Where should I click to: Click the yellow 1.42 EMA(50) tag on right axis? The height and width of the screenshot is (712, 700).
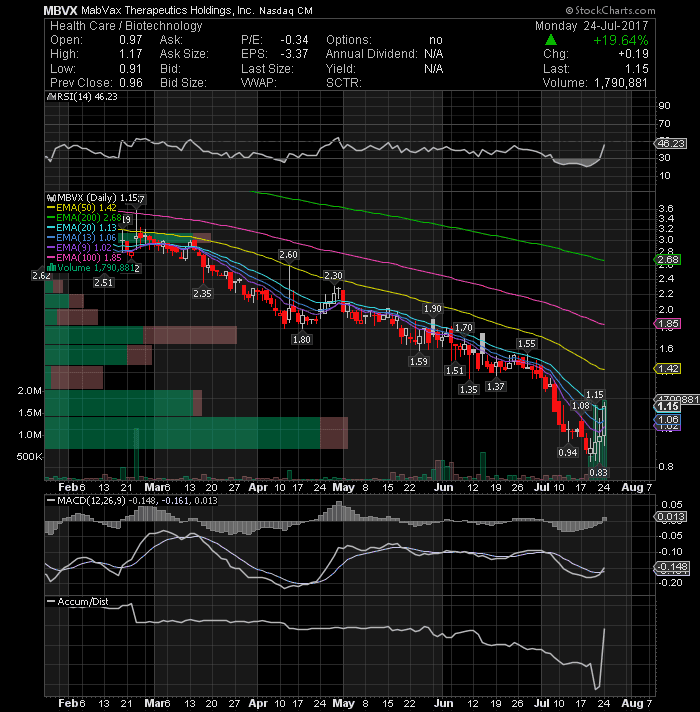pyautogui.click(x=668, y=369)
